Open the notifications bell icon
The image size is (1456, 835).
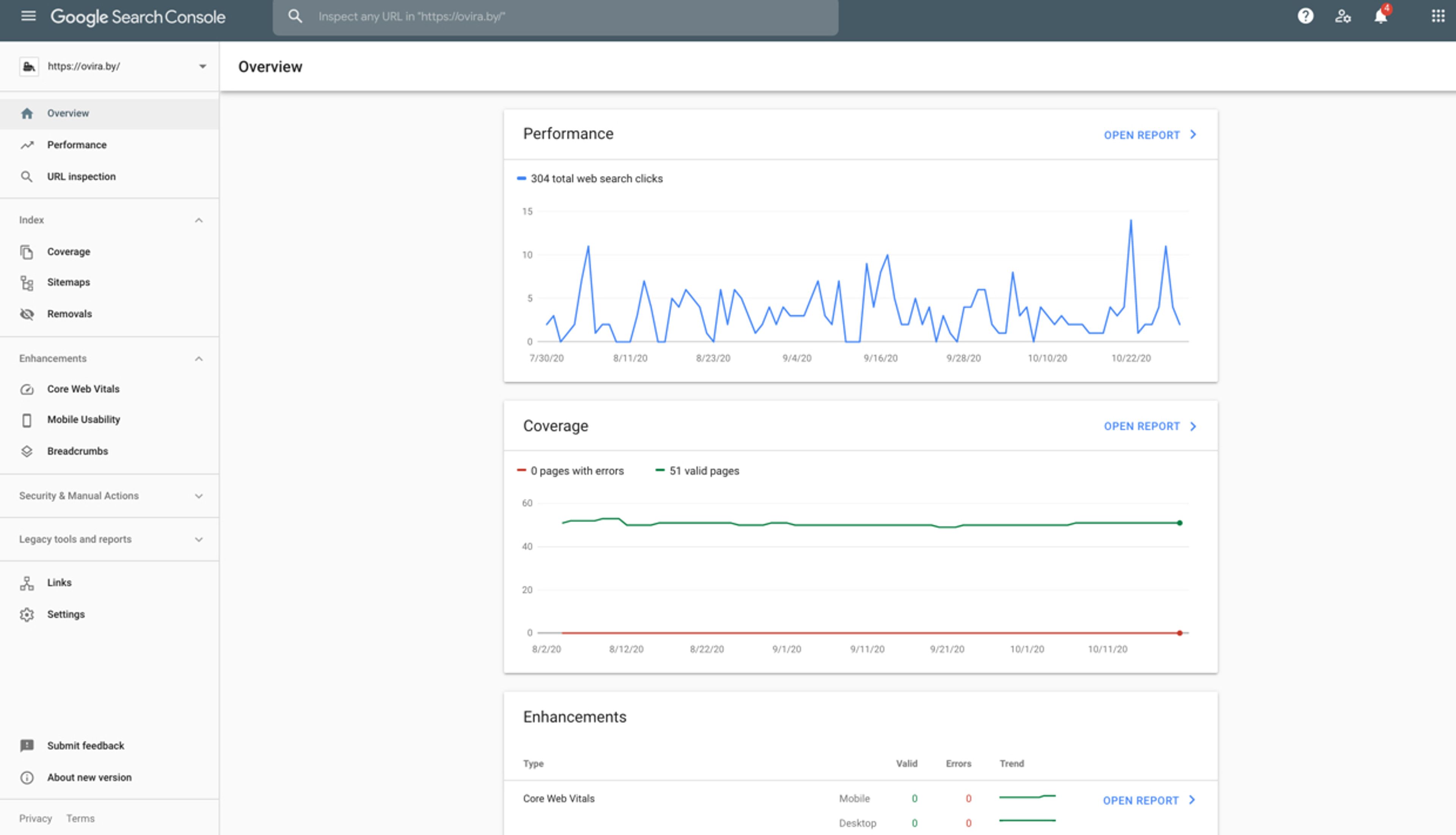(1380, 16)
